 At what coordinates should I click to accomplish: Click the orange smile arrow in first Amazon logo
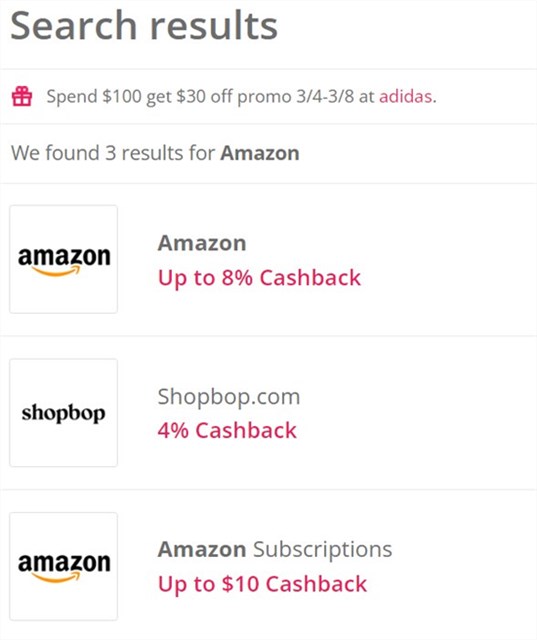click(55, 271)
